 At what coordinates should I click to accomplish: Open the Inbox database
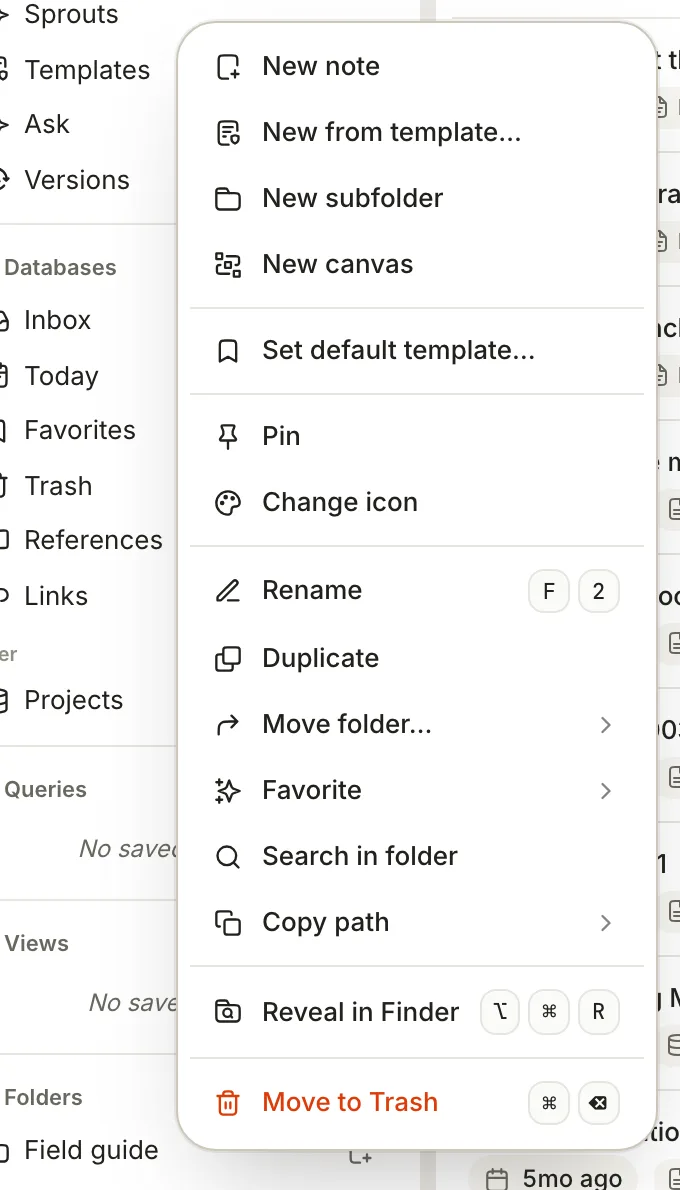tap(57, 320)
